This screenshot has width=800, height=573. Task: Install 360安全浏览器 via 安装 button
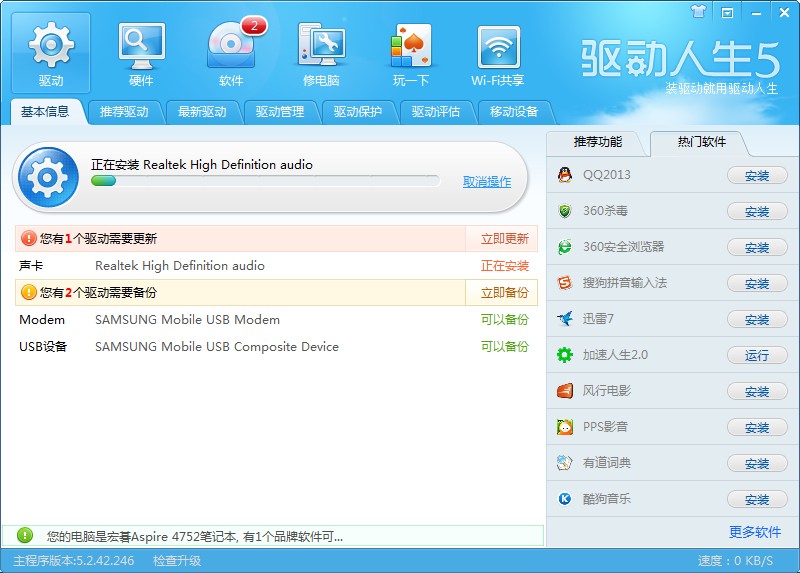pyautogui.click(x=757, y=247)
